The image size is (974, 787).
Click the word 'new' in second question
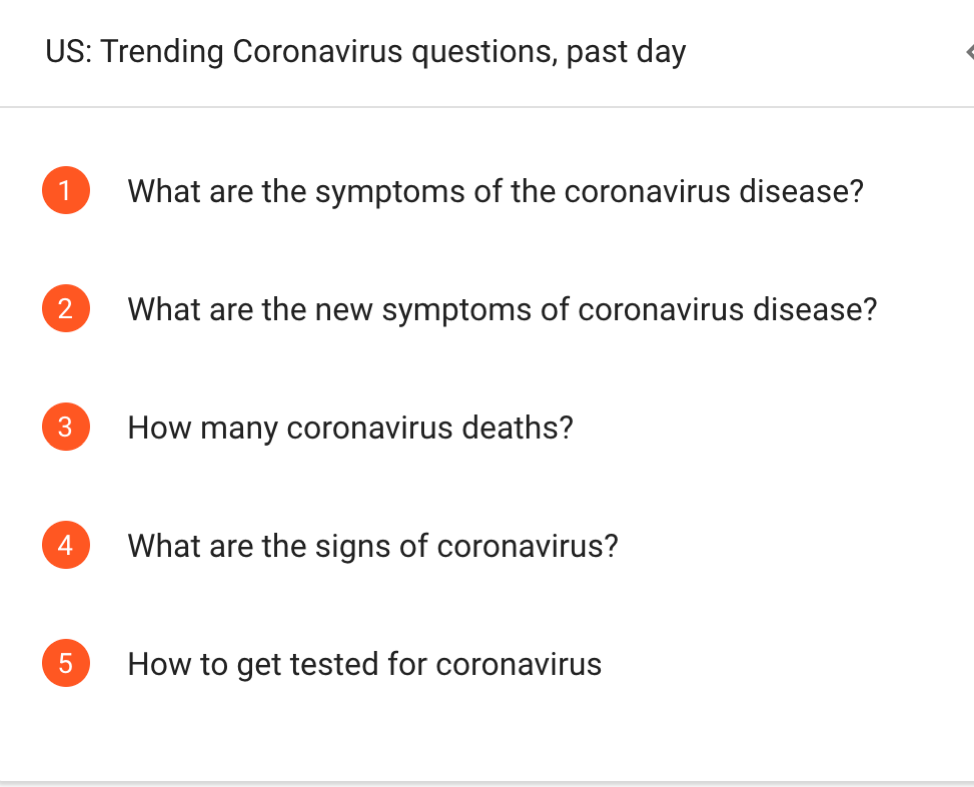click(x=344, y=310)
